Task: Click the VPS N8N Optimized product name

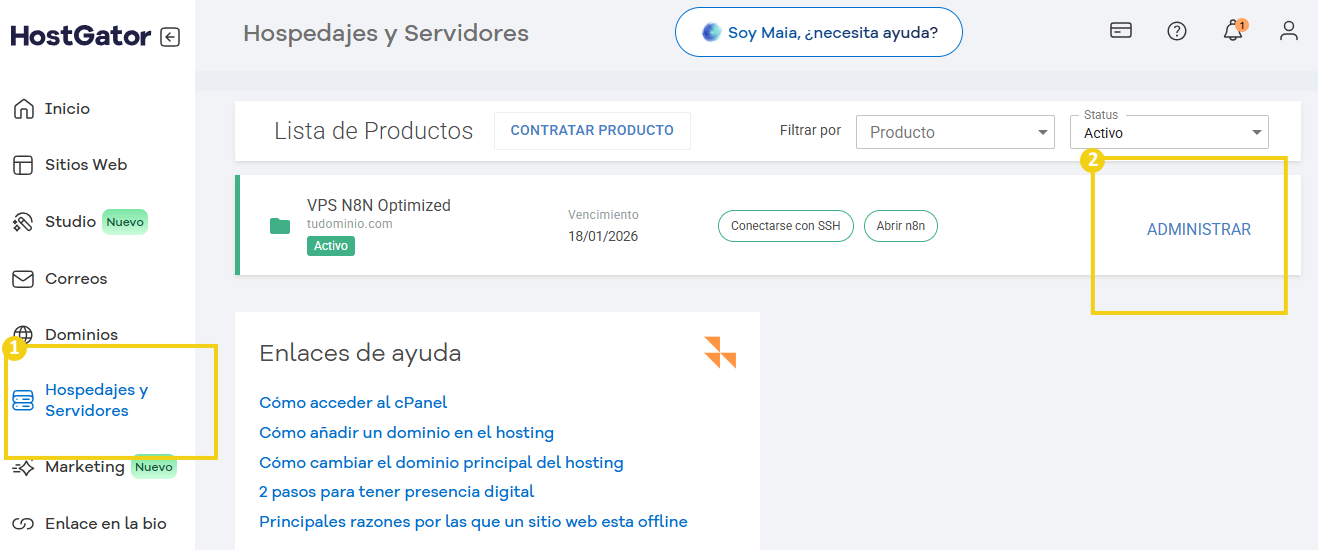Action: tap(378, 205)
